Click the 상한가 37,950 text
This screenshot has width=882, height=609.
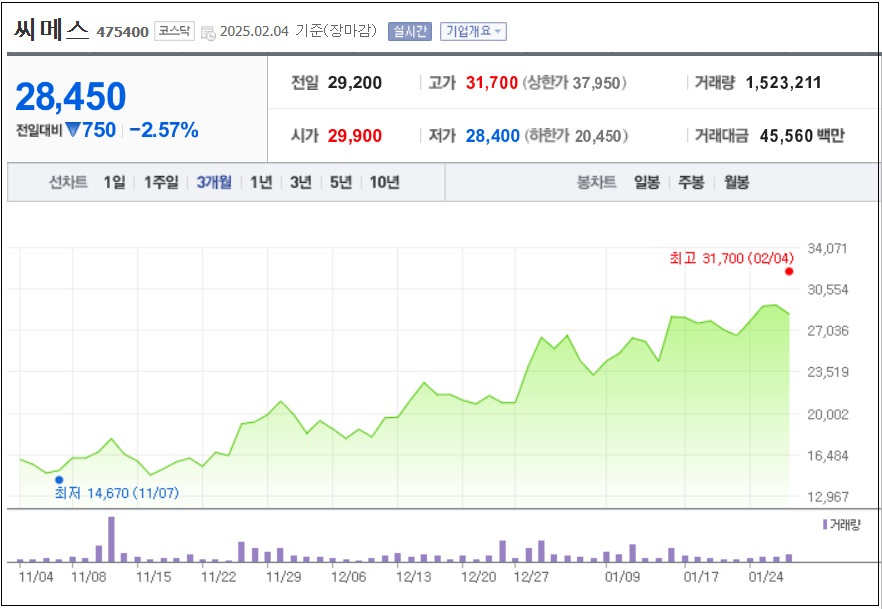574,83
